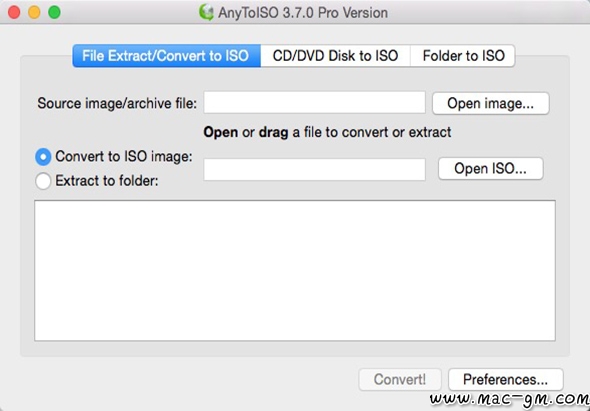The image size is (590, 411).
Task: Minimize the window using the yellow button
Action: tap(34, 12)
